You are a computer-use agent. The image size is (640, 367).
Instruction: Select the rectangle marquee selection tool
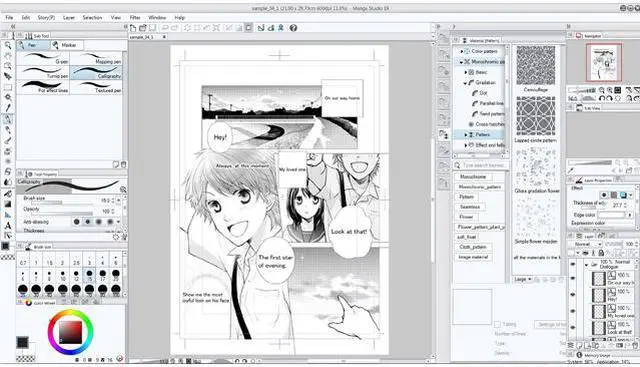[x=8, y=87]
